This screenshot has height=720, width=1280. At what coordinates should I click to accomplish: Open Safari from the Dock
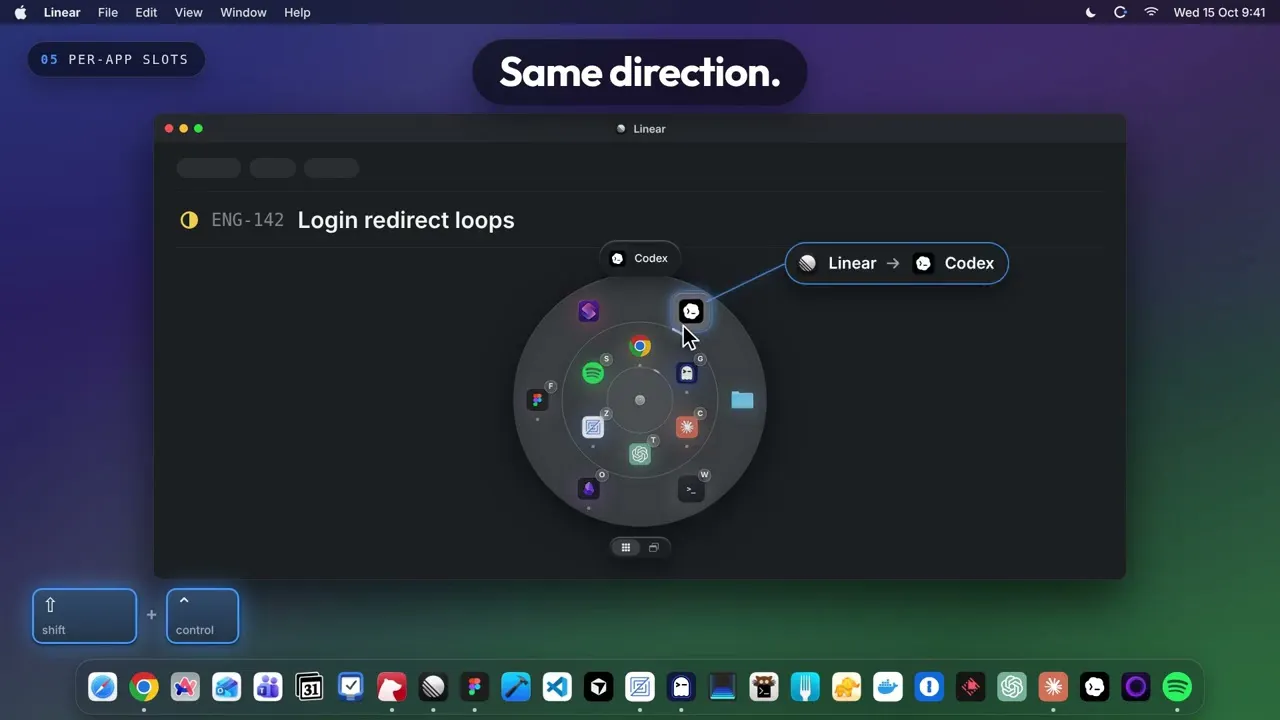[x=102, y=687]
